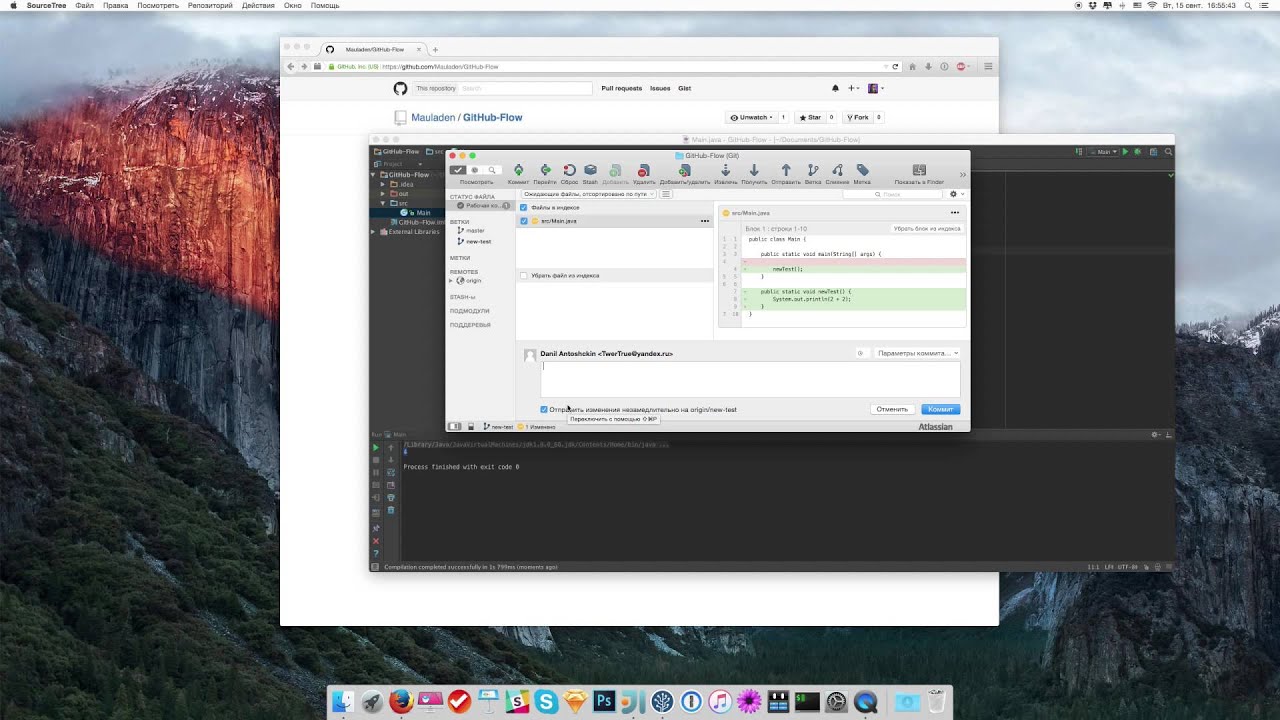Click the Коммит toolbar icon in SourceTree
This screenshot has height=720, width=1280.
point(518,171)
